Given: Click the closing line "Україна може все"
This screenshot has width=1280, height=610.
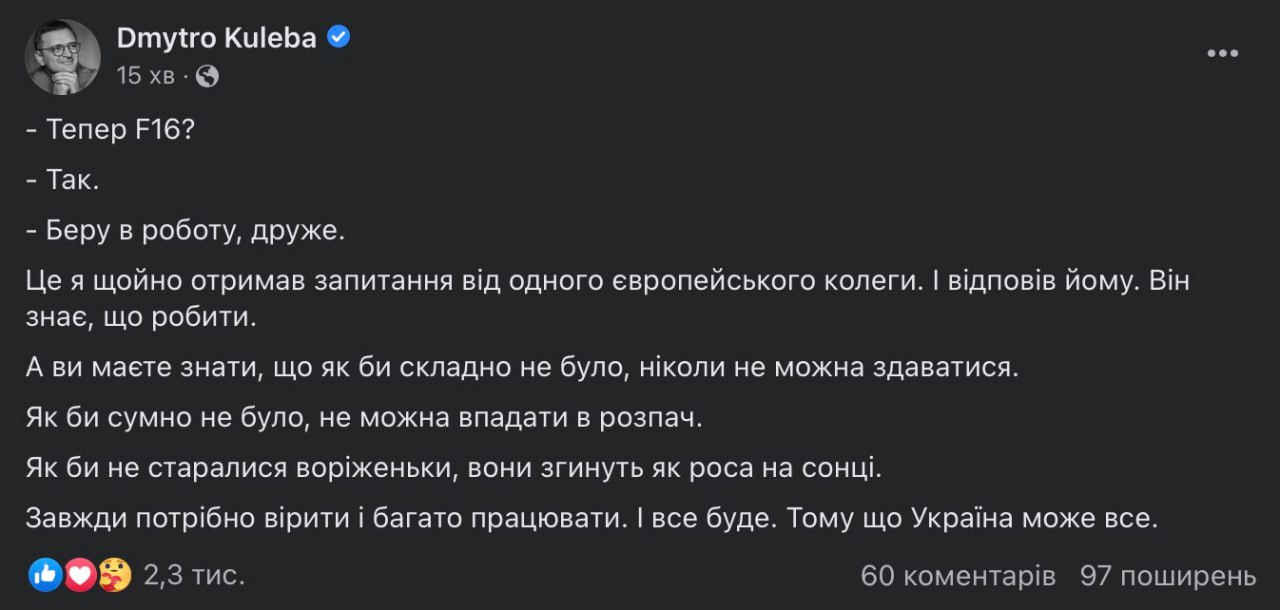Looking at the screenshot, I should click(590, 519).
